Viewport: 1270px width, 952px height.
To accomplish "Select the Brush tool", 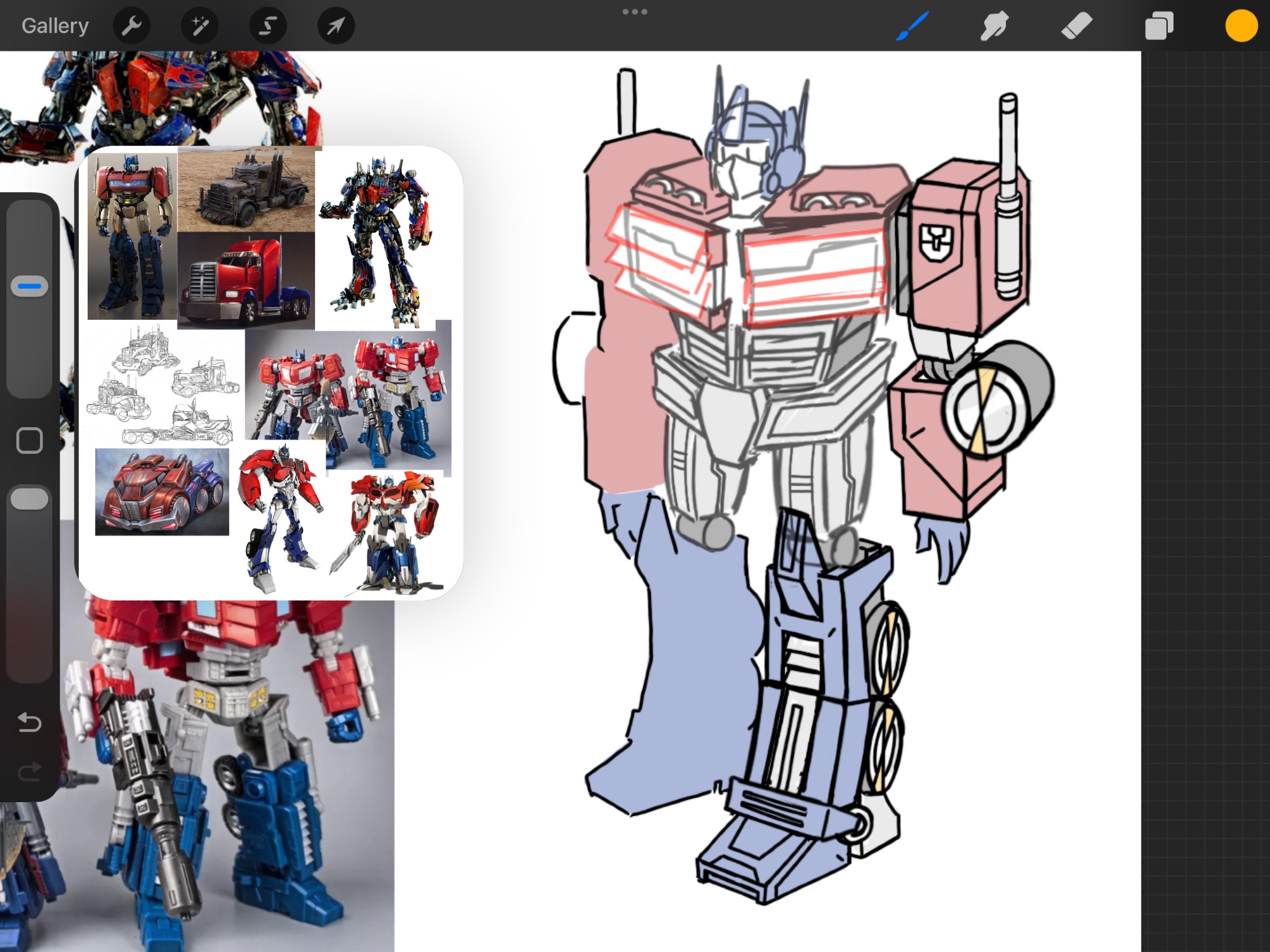I will coord(912,26).
